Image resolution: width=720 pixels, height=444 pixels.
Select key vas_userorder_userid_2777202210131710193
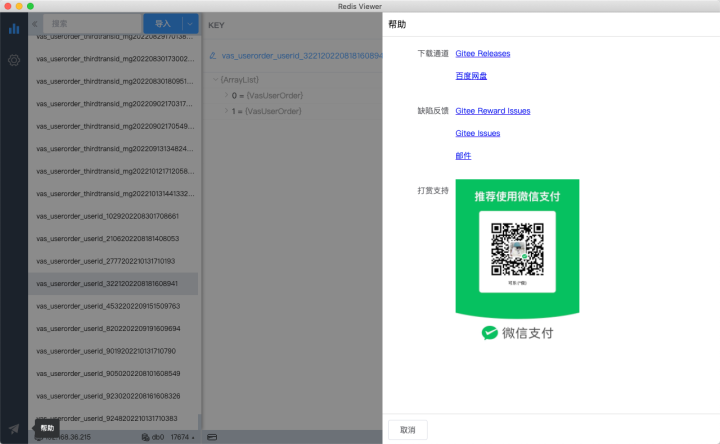(x=113, y=261)
